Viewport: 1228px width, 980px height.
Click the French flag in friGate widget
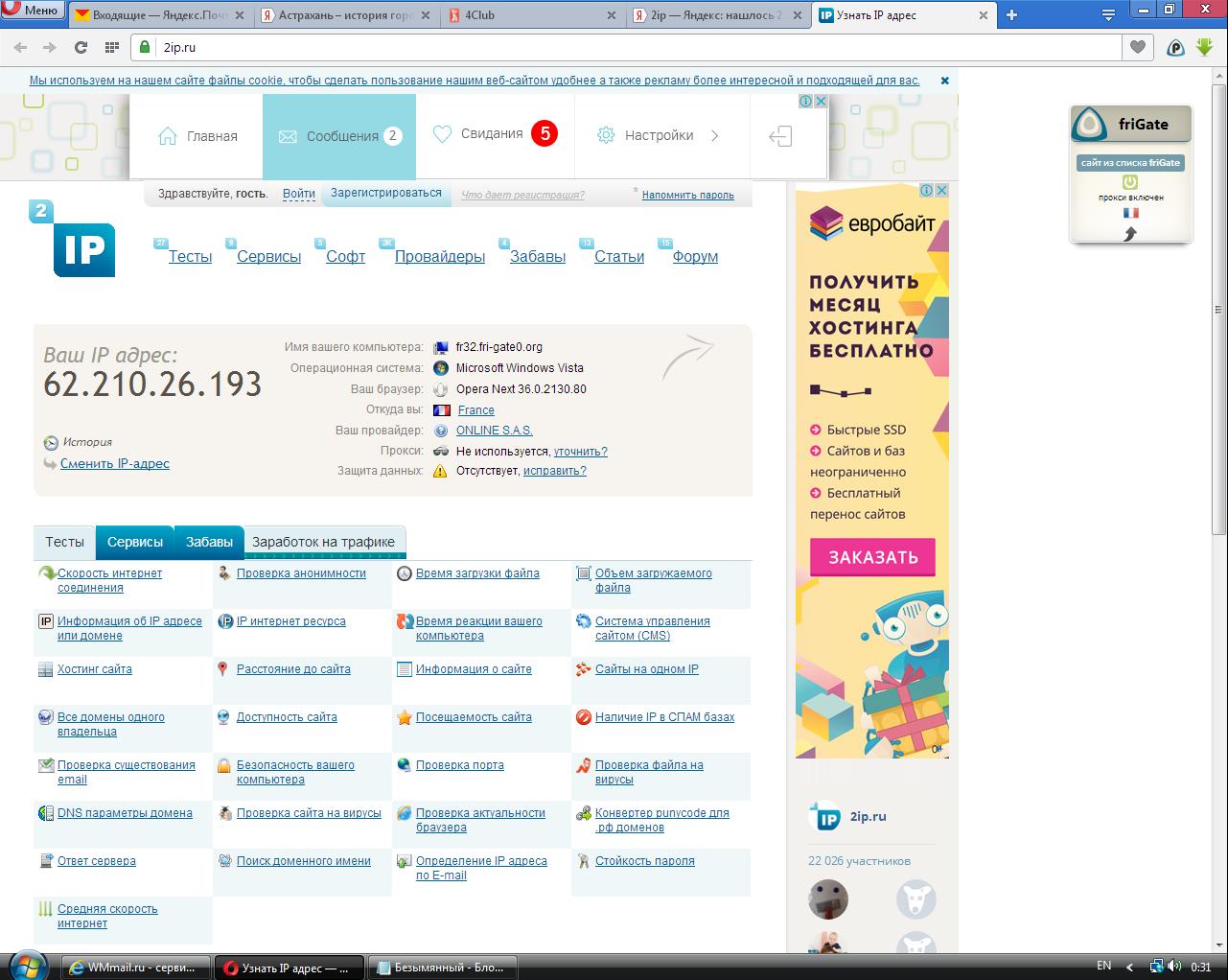tap(1130, 213)
